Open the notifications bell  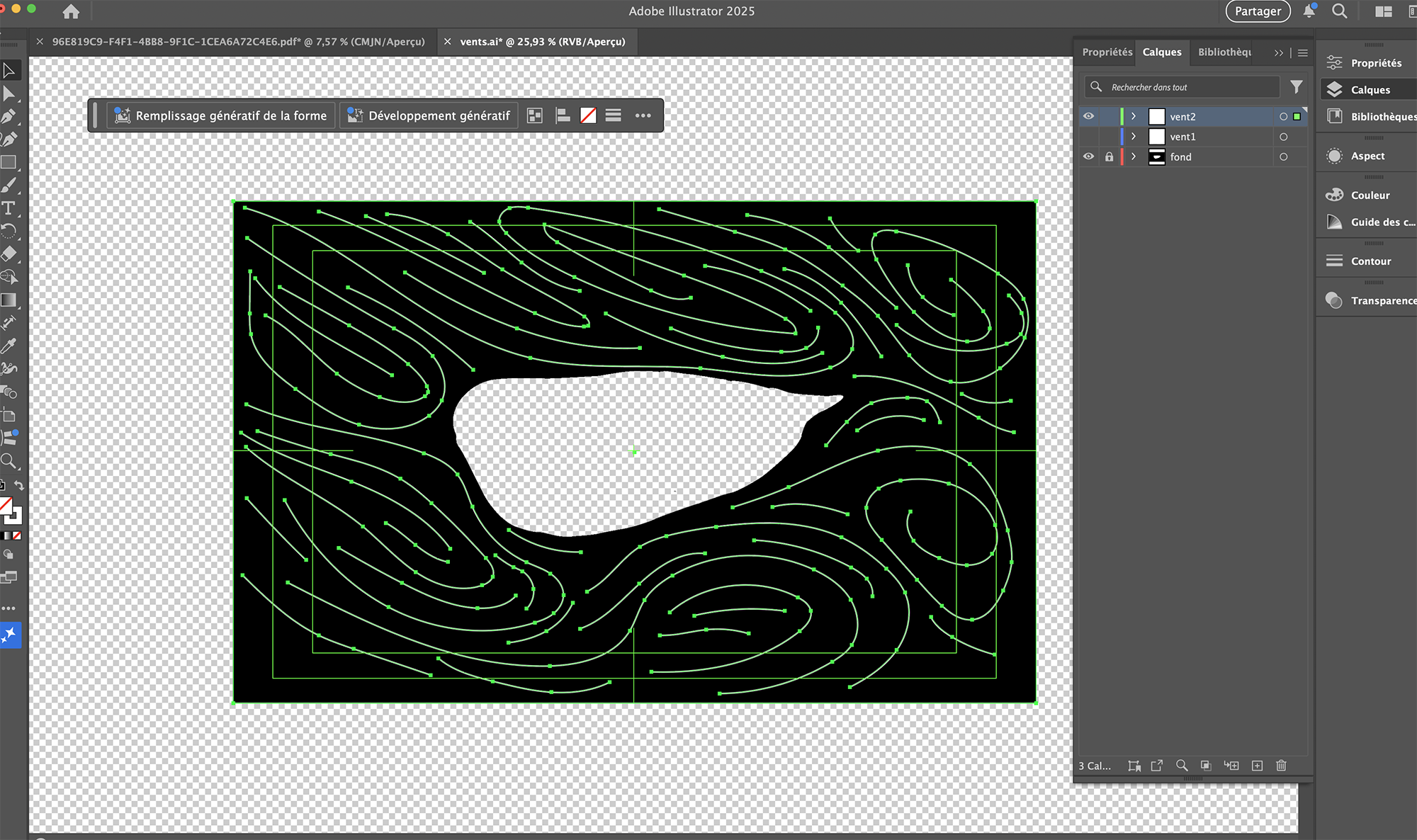[x=1309, y=11]
